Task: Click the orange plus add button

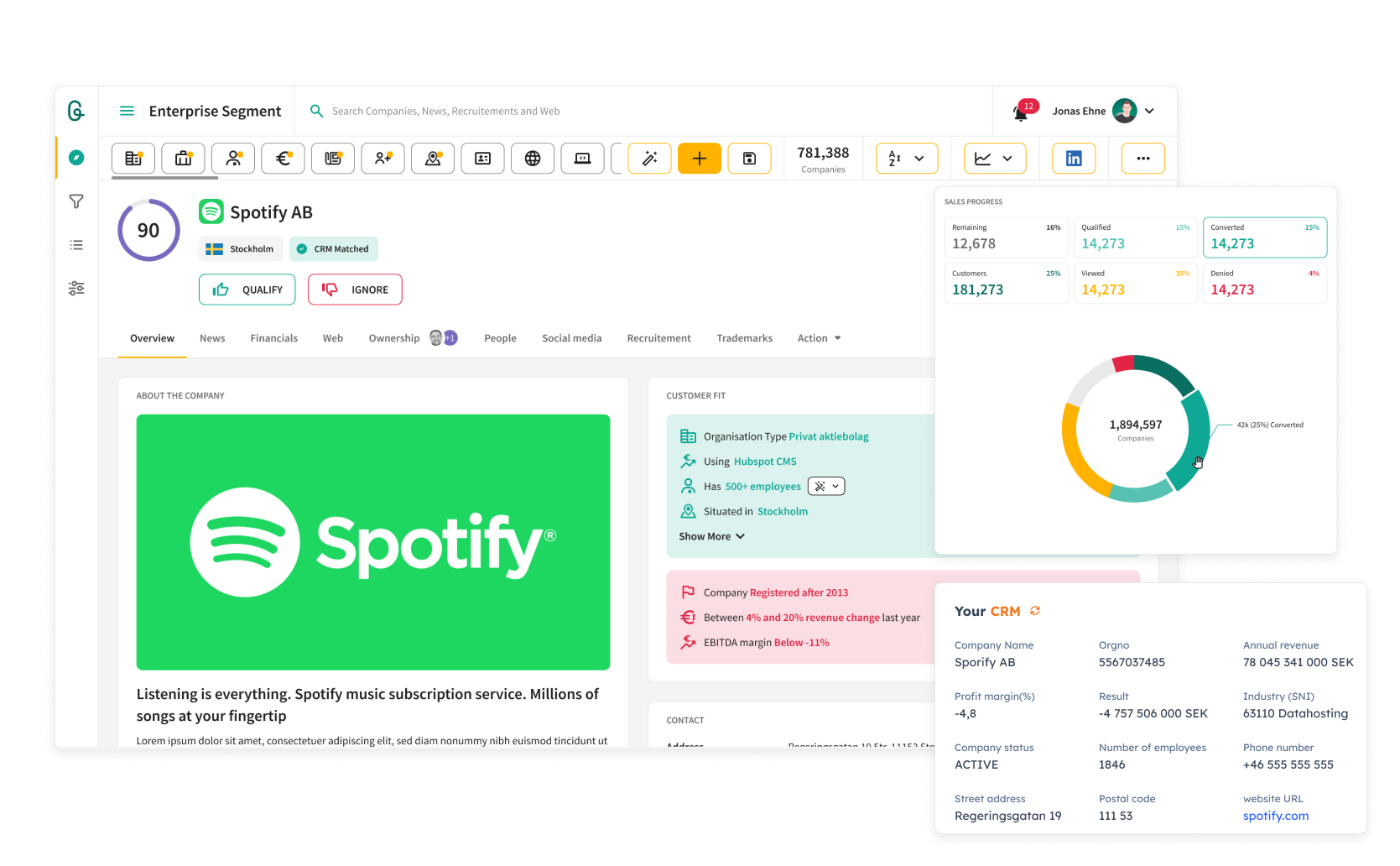Action: pyautogui.click(x=700, y=159)
